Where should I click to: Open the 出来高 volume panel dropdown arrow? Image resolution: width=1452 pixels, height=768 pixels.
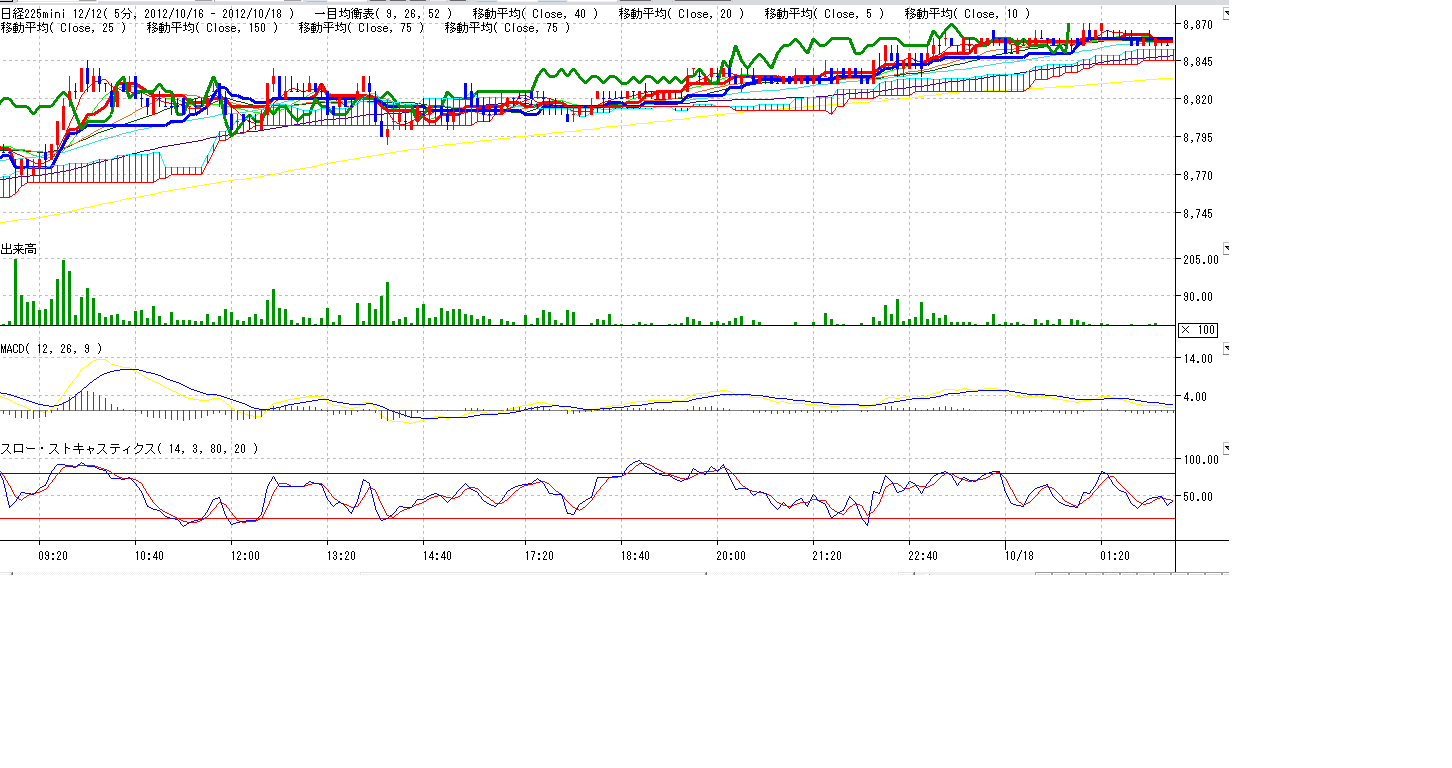[x=1227, y=249]
